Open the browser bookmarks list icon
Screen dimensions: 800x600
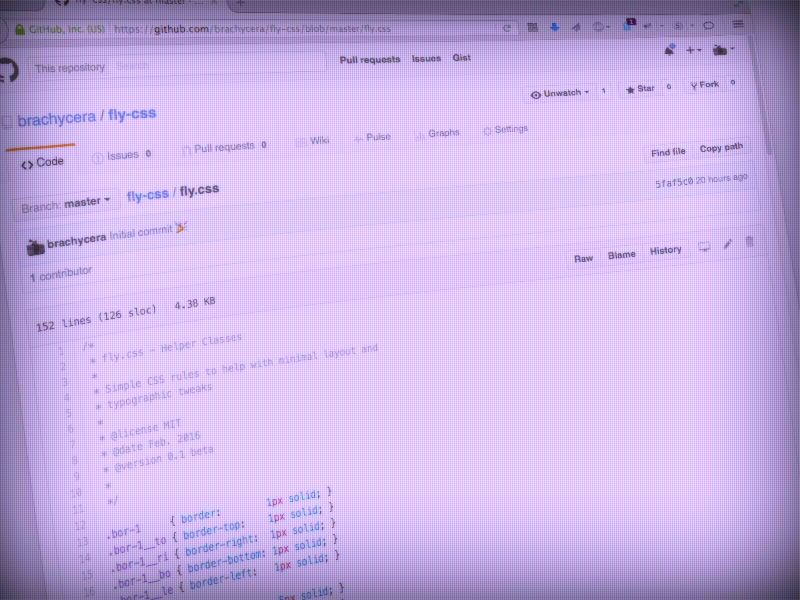(x=533, y=27)
